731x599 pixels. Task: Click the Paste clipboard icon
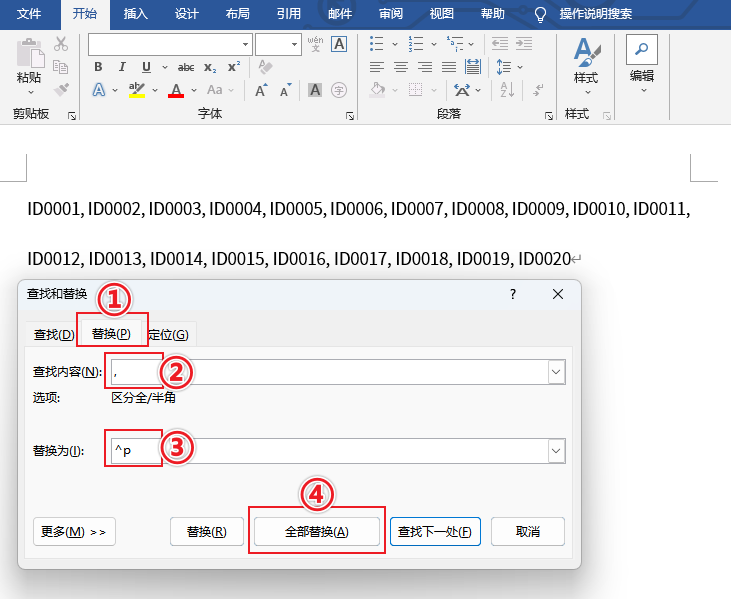click(30, 59)
